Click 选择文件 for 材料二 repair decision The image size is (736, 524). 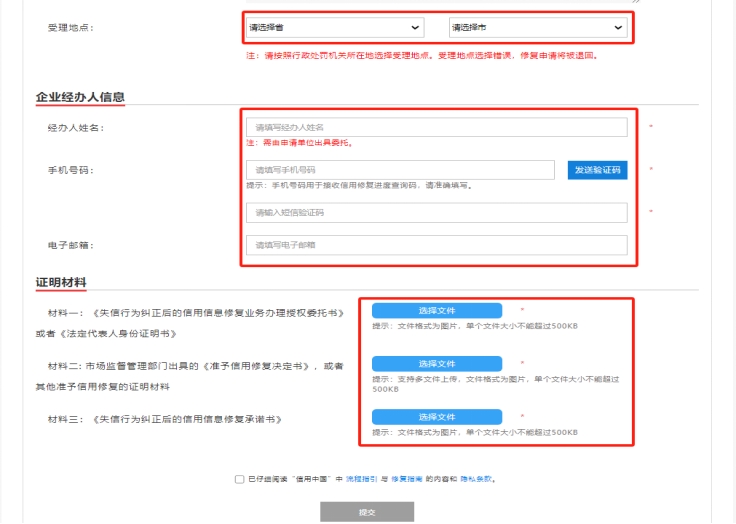point(436,364)
